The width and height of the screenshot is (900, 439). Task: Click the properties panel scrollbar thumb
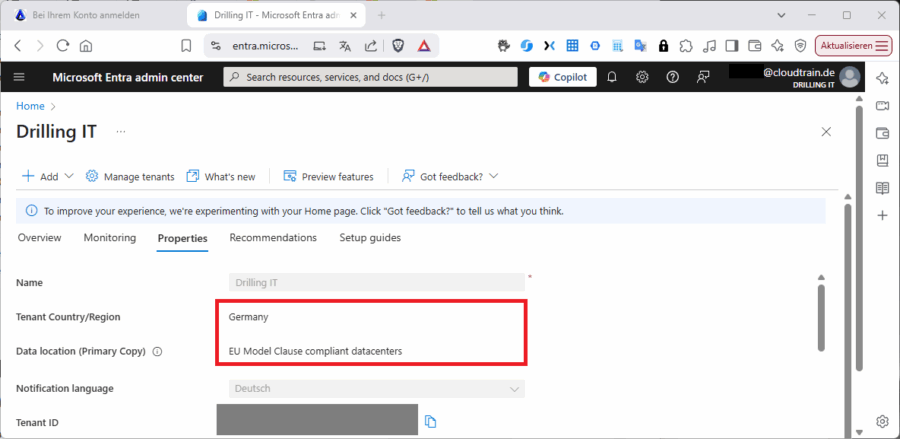[821, 317]
